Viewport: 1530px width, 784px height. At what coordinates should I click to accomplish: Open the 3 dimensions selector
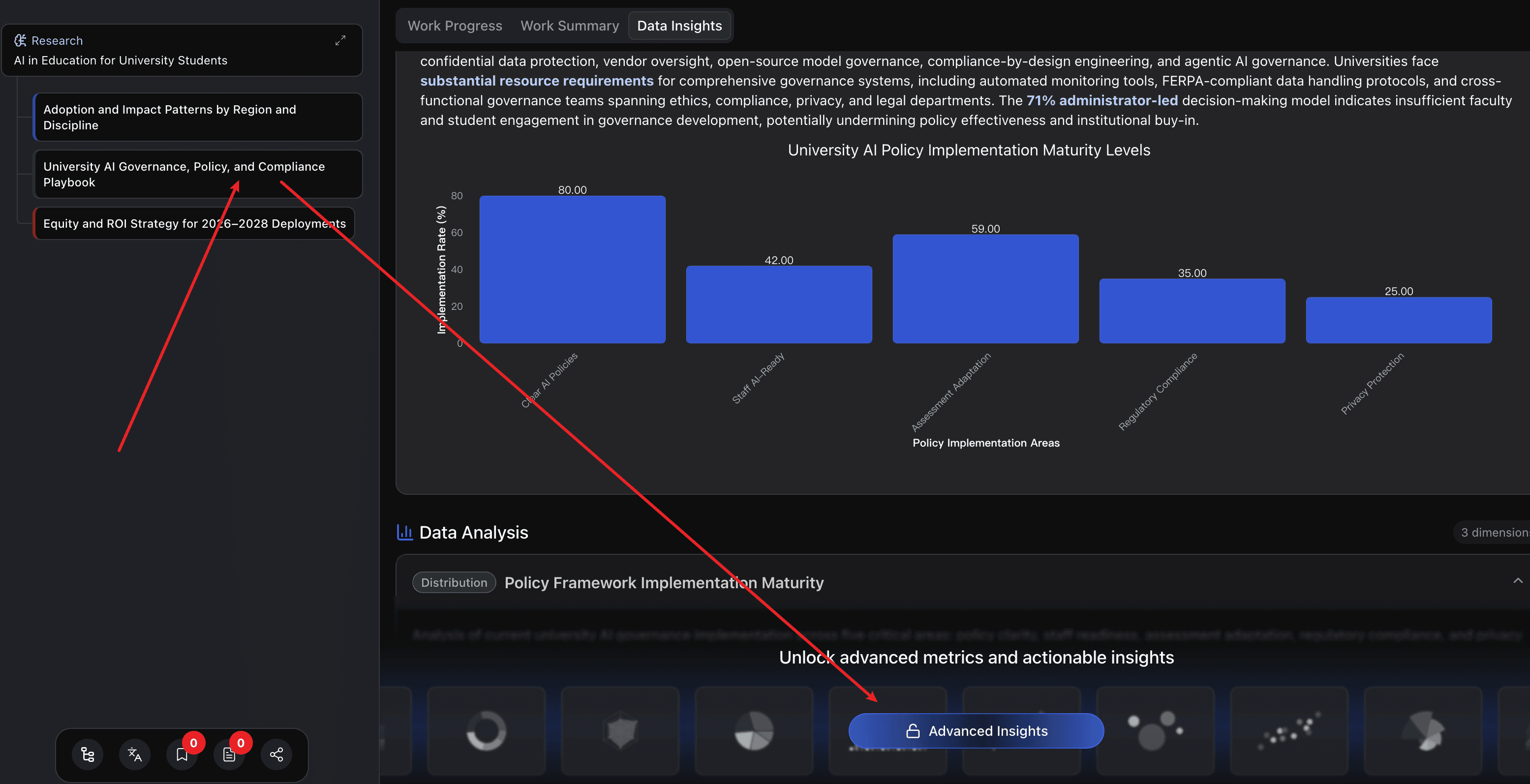coord(1495,532)
